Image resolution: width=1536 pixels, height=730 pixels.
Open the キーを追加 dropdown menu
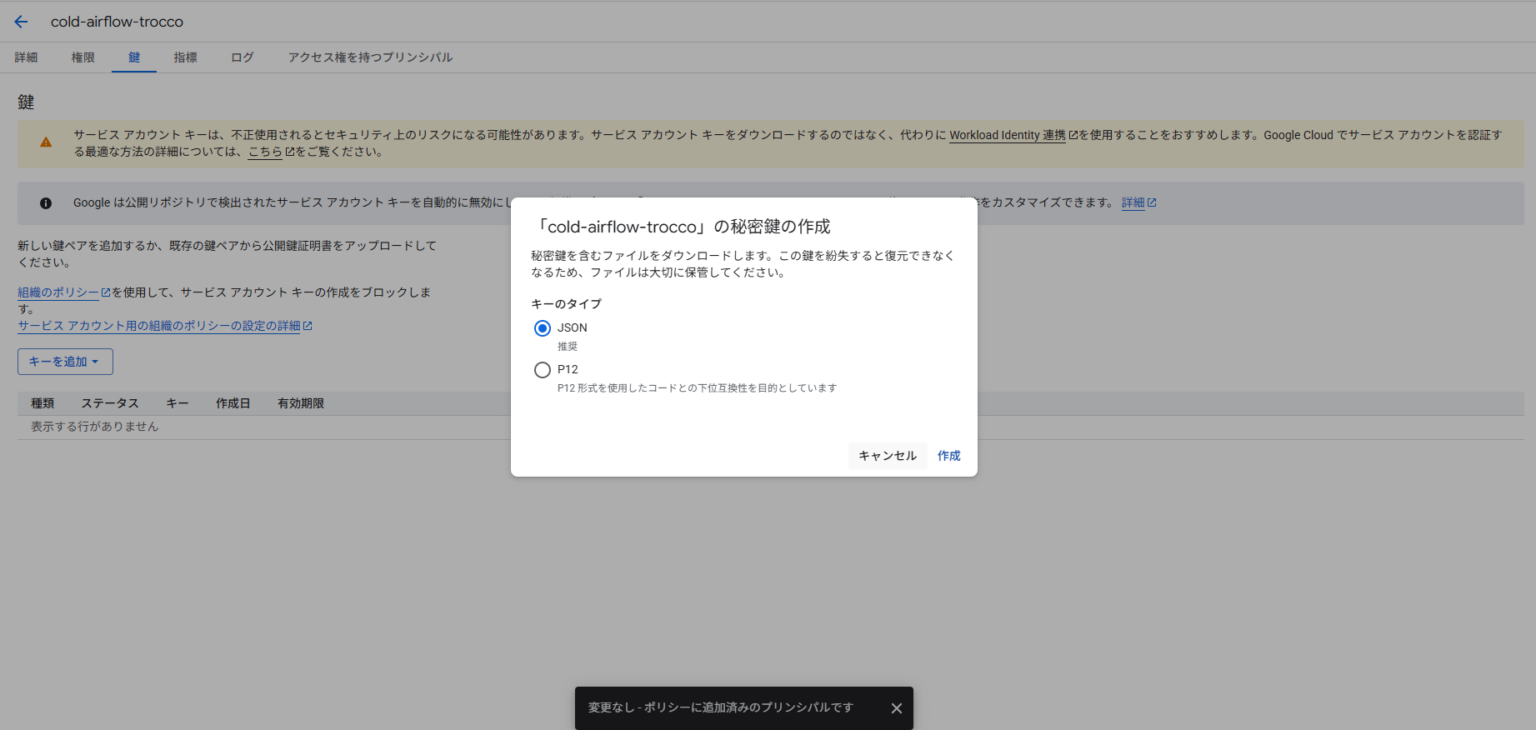(65, 361)
